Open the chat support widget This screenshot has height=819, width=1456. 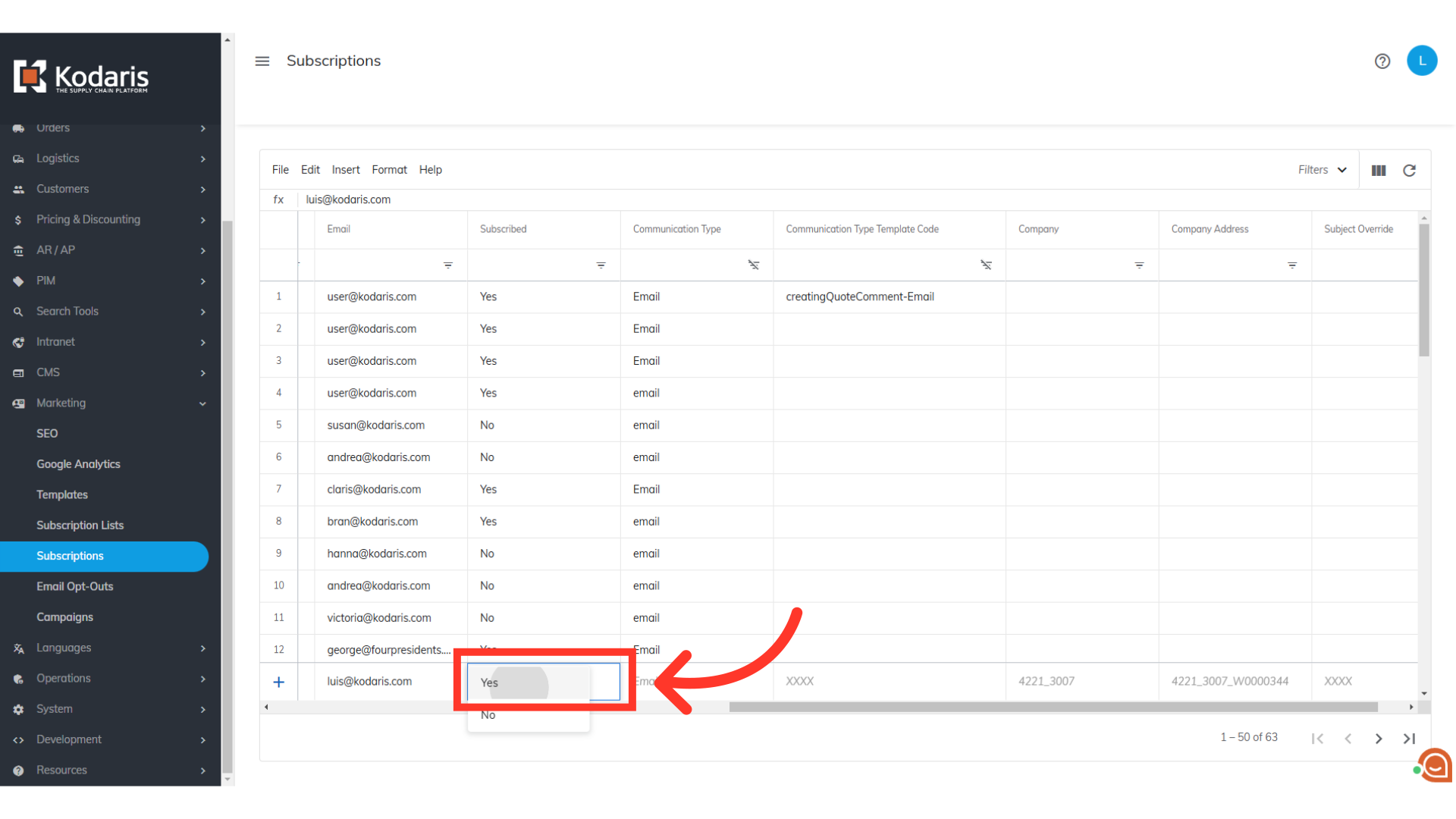pos(1435,765)
